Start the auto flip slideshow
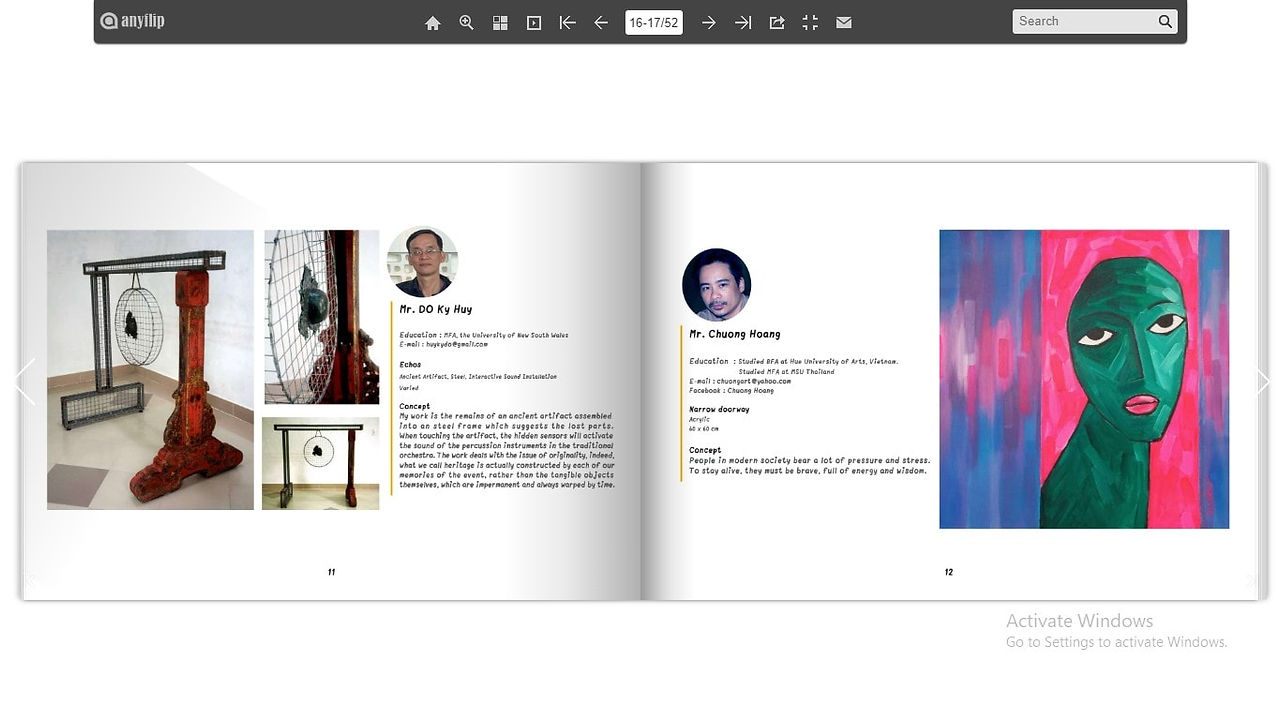 pyautogui.click(x=534, y=22)
